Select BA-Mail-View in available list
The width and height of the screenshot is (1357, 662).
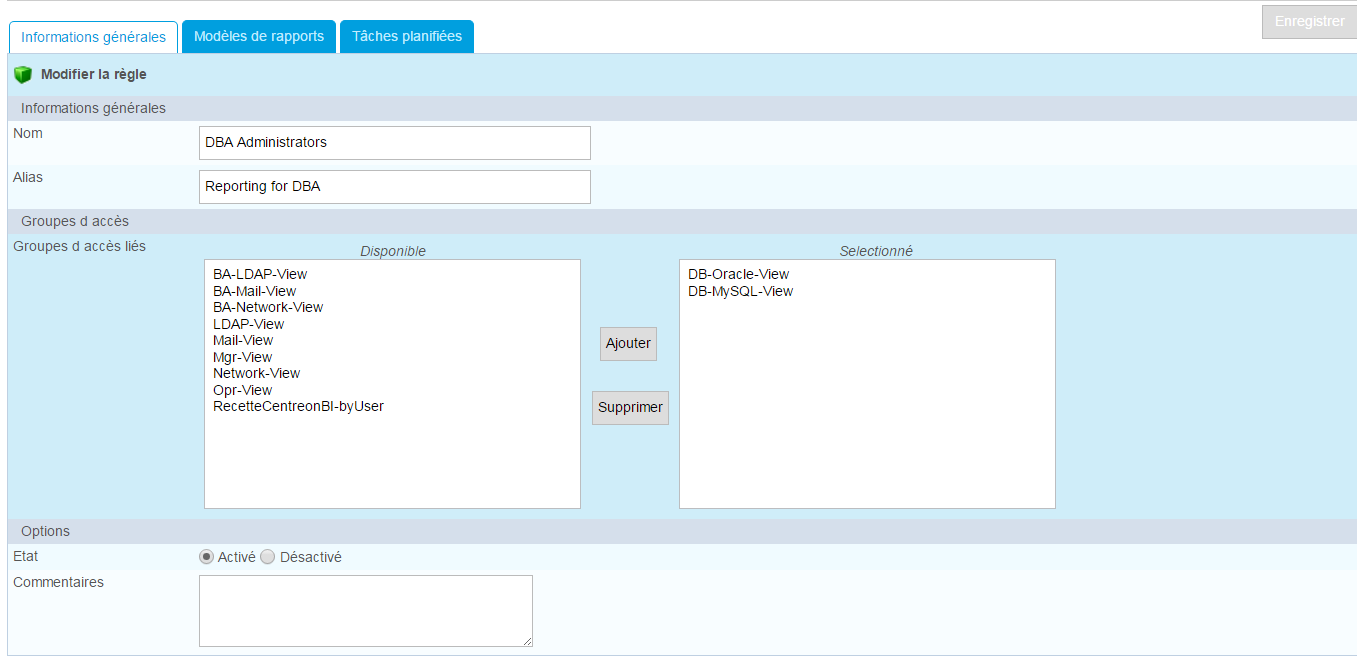(254, 291)
